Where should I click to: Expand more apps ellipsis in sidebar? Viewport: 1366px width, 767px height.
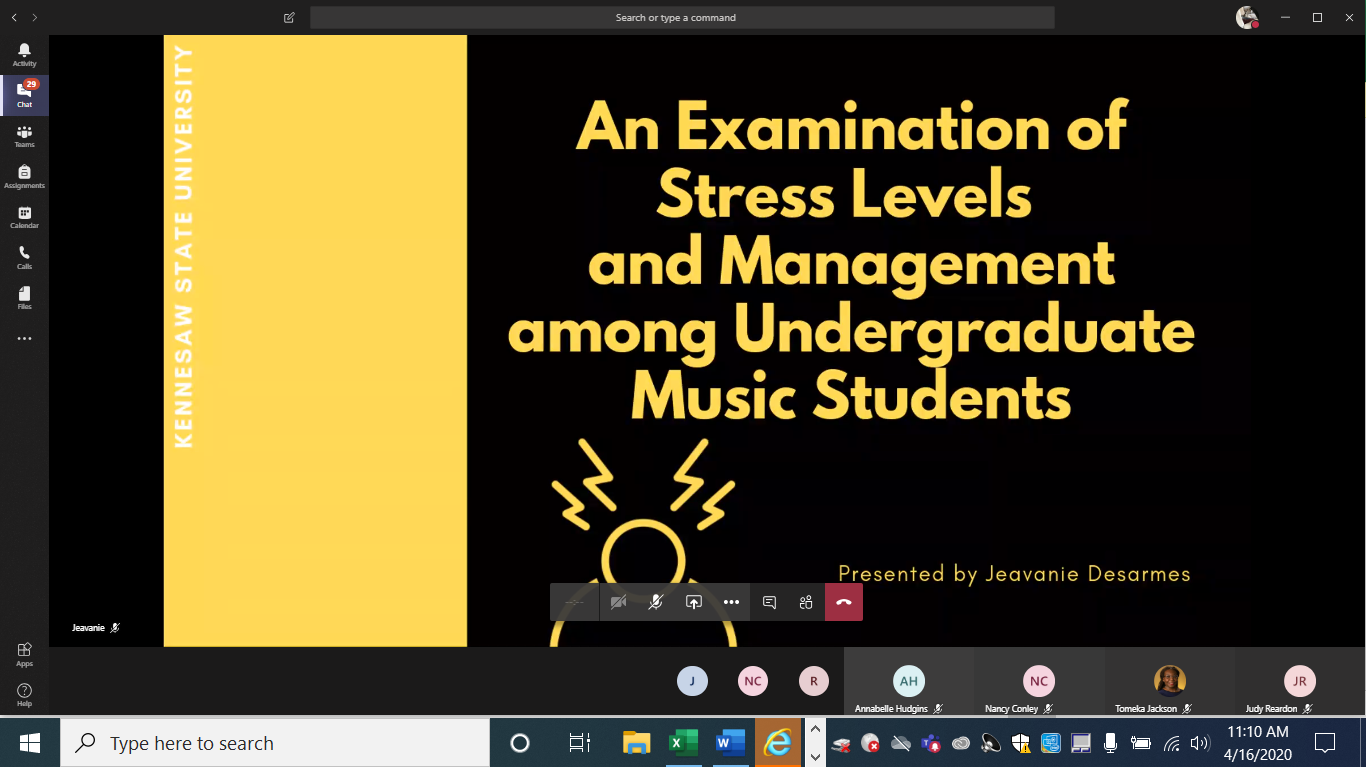pos(24,339)
